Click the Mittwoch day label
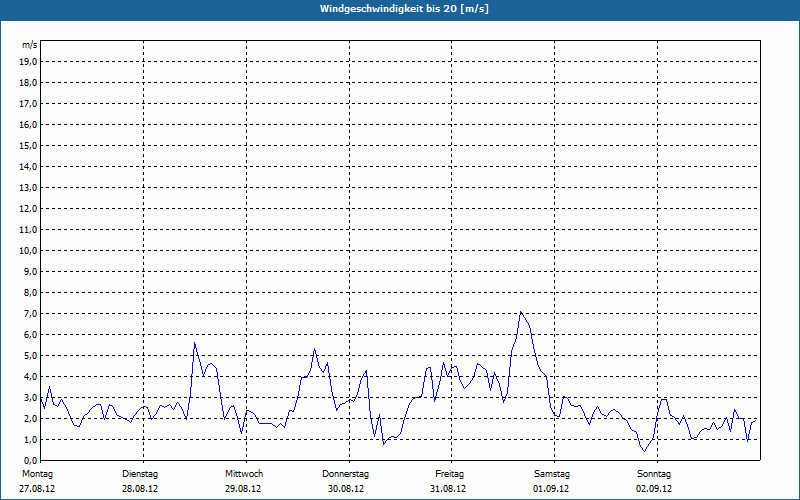The image size is (800, 500). 244,474
